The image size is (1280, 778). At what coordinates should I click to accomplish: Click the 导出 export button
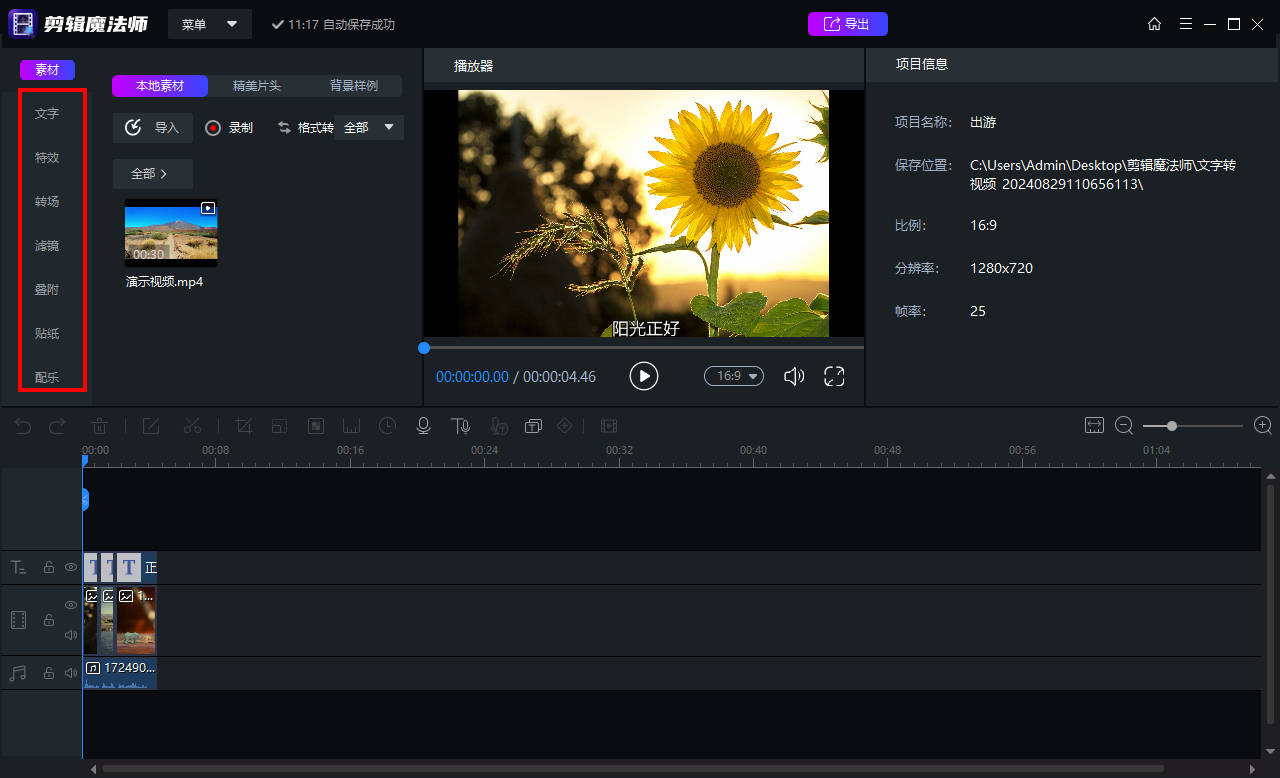click(847, 24)
